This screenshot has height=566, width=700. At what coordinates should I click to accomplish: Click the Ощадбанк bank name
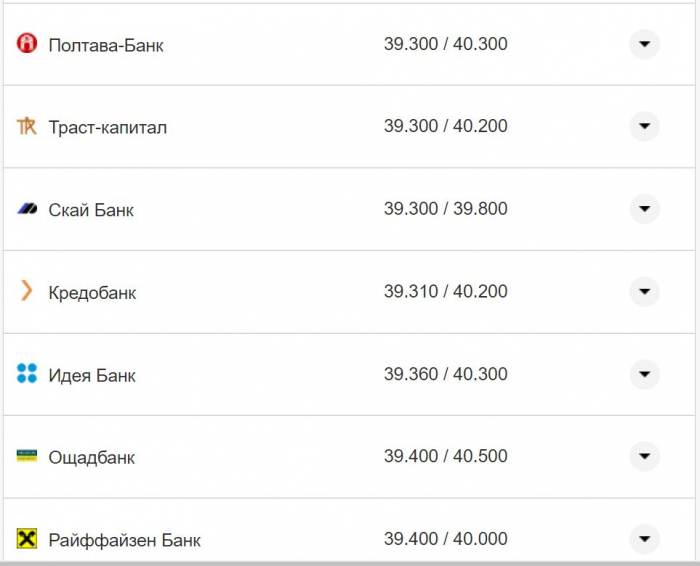pyautogui.click(x=91, y=458)
